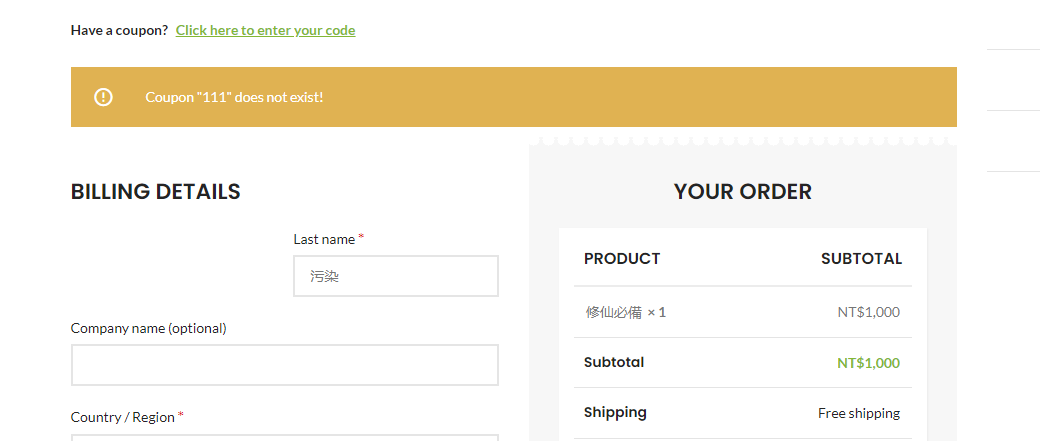Screen dimensions: 1040x441
Task: Select the BILLING DETAILS heading
Action: [155, 191]
